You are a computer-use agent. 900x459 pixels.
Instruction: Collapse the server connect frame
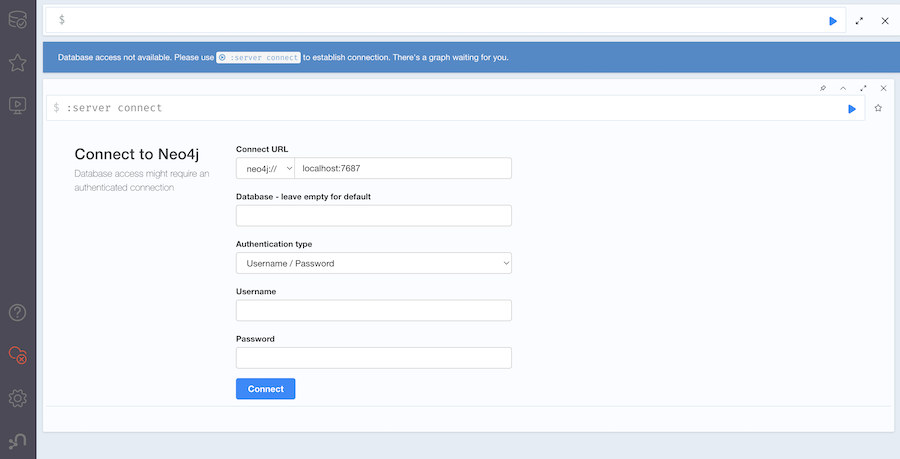point(843,88)
